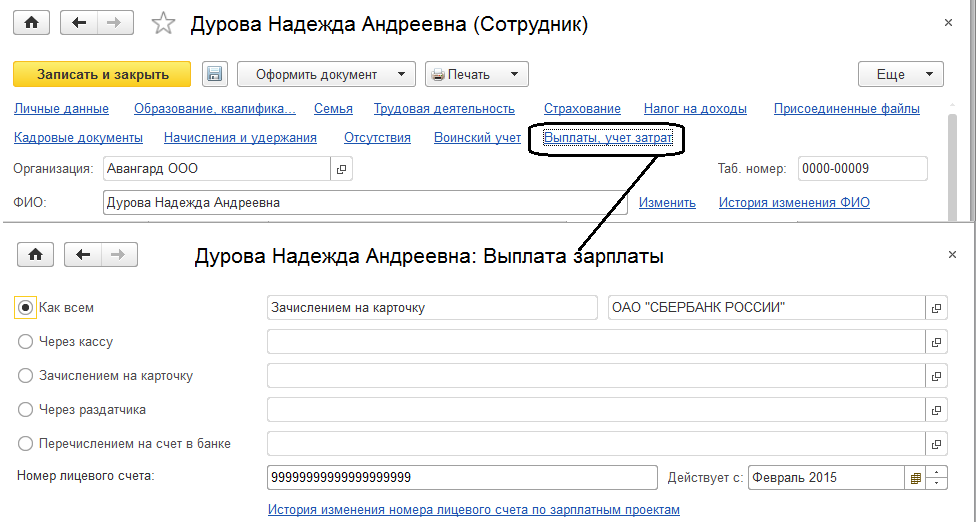This screenshot has height=522, width=976.
Task: Add employee card to favorites star
Action: (164, 24)
